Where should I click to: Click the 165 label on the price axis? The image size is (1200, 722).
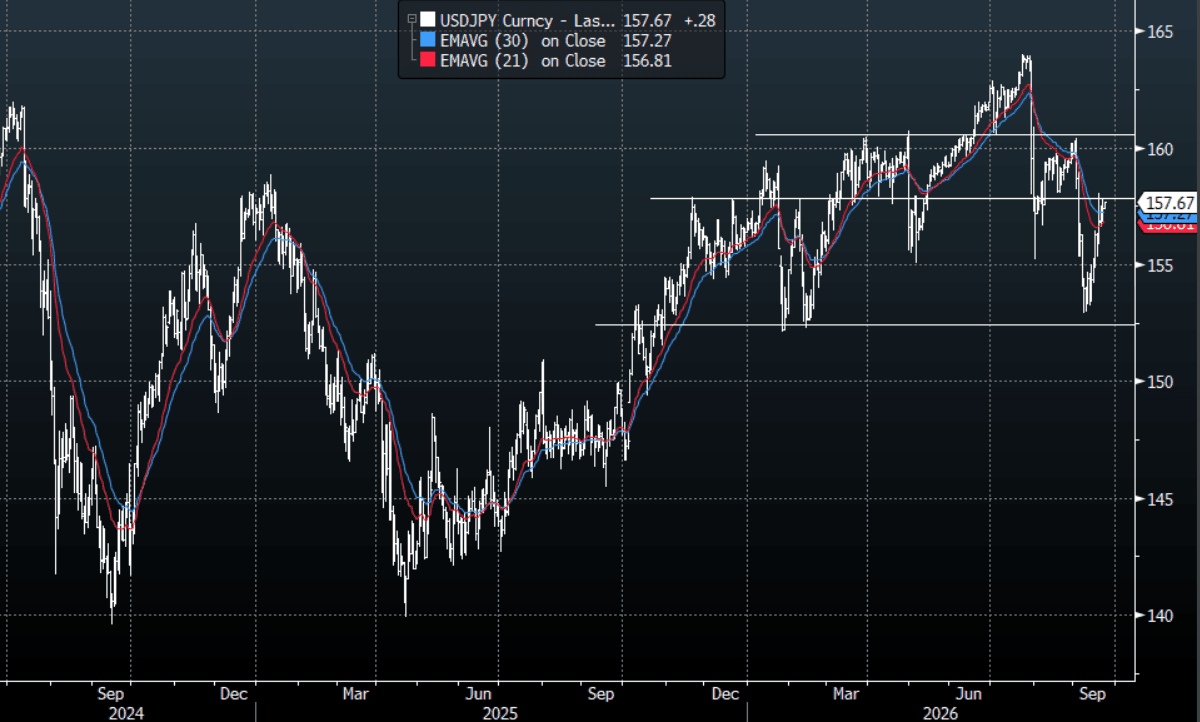coord(1159,32)
